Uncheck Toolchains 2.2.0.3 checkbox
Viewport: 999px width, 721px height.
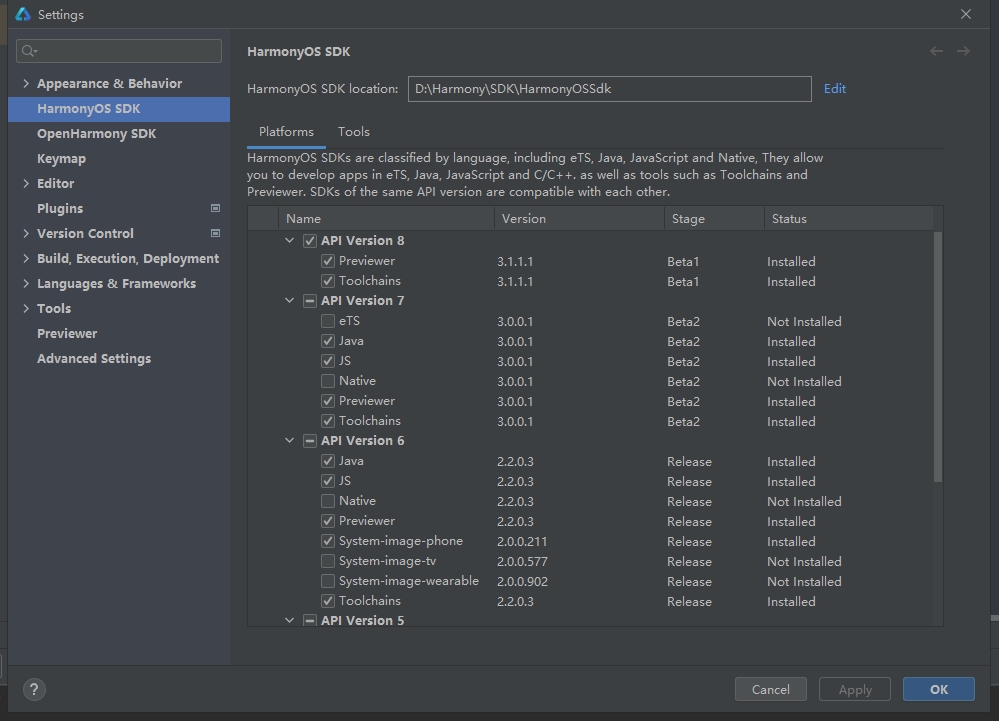[x=327, y=601]
